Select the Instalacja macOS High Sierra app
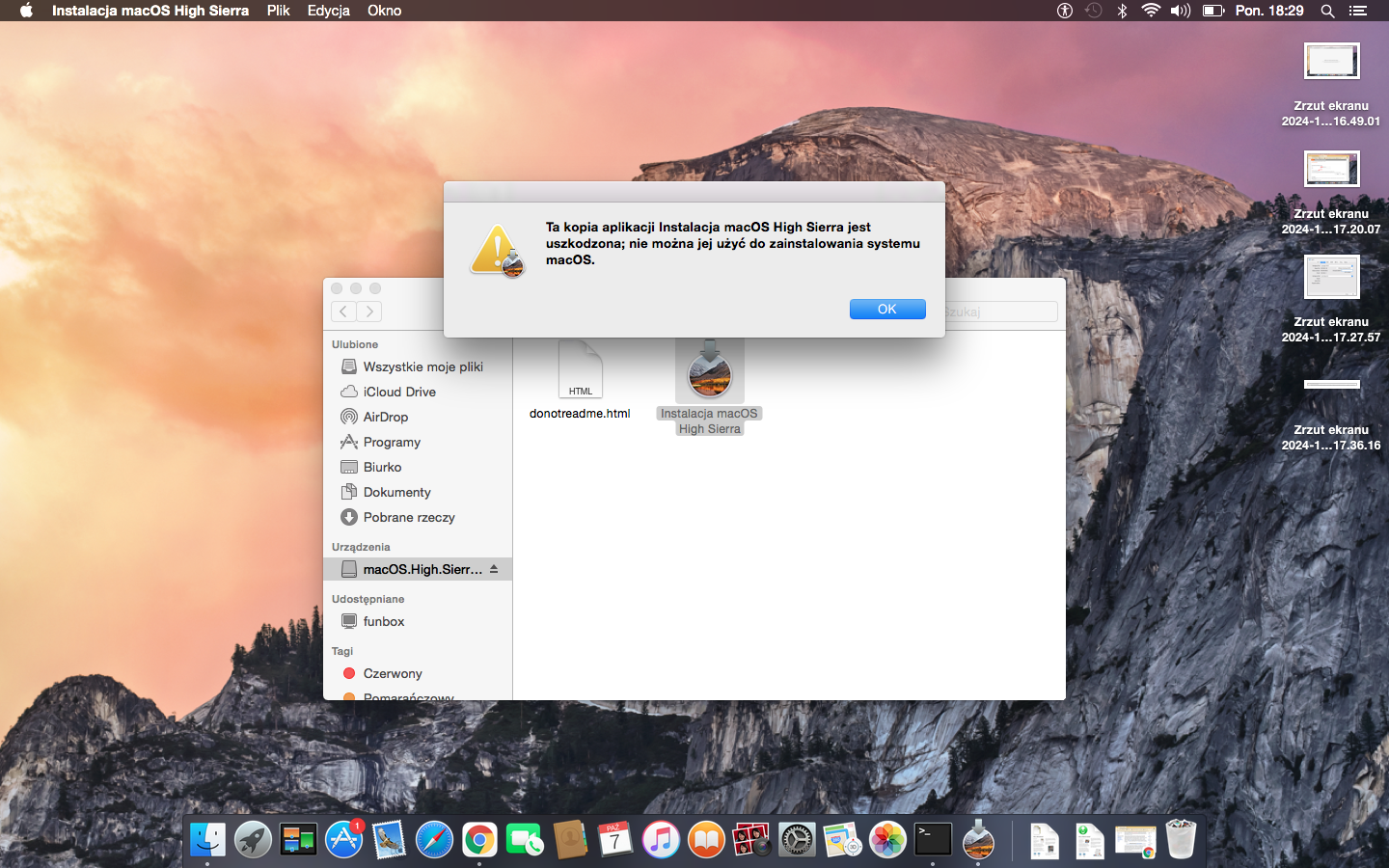This screenshot has height=868, width=1389. tap(710, 375)
